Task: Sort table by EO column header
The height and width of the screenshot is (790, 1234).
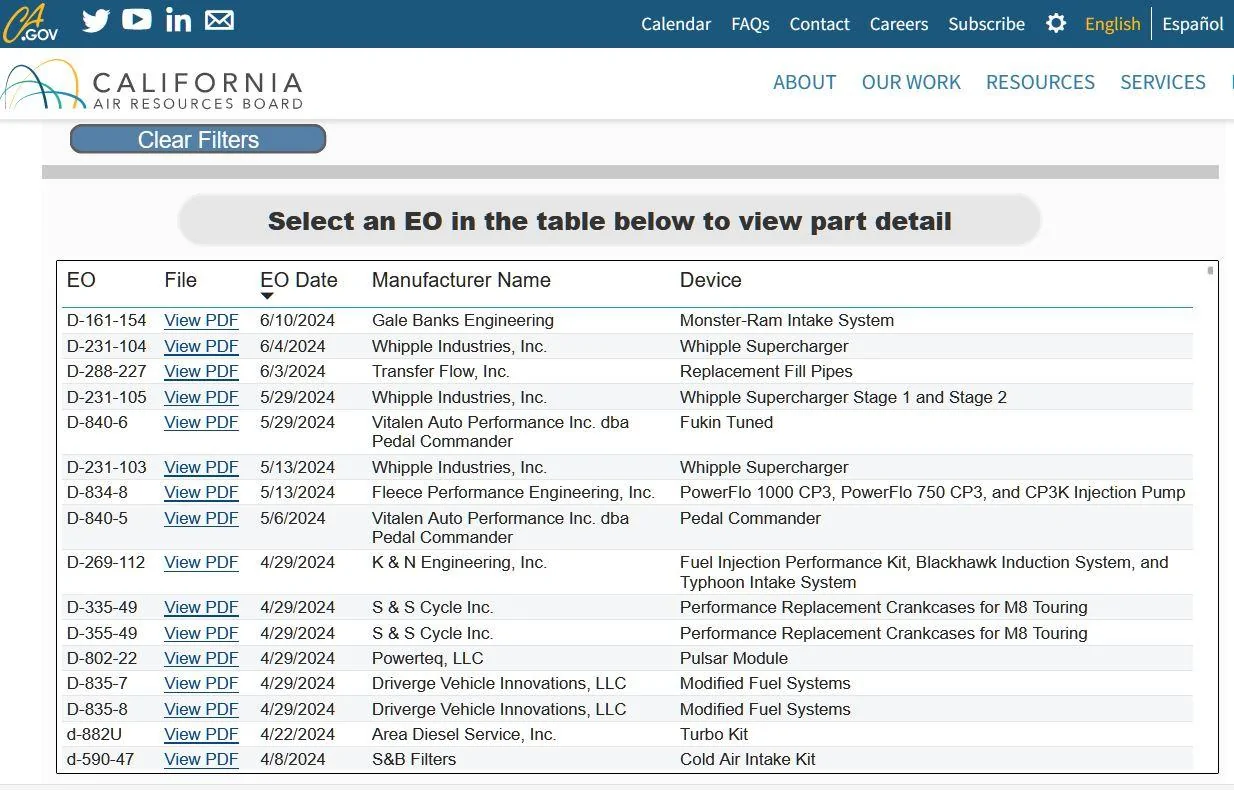Action: [81, 280]
